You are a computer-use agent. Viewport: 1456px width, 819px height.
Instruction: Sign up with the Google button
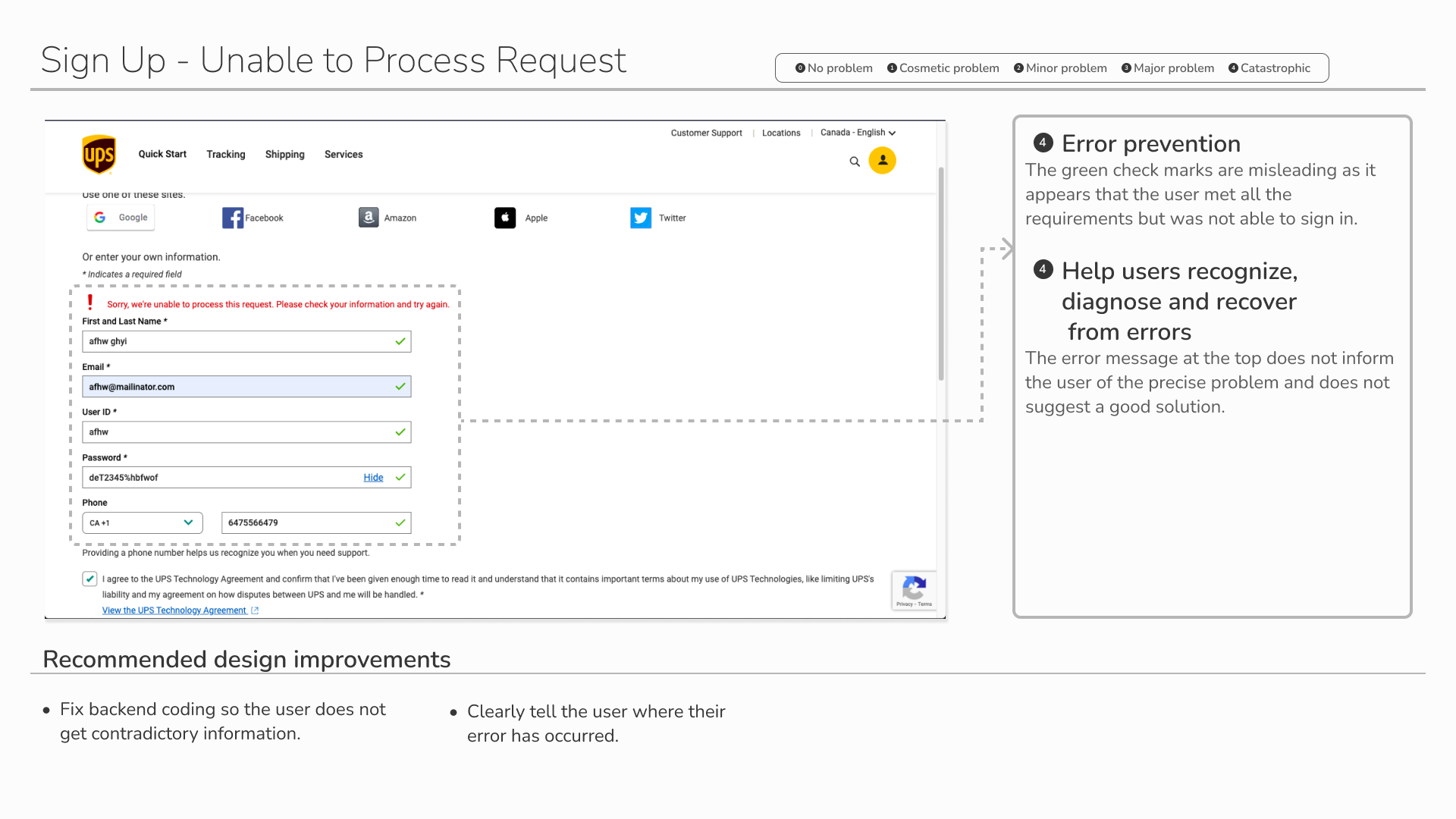[x=121, y=218]
